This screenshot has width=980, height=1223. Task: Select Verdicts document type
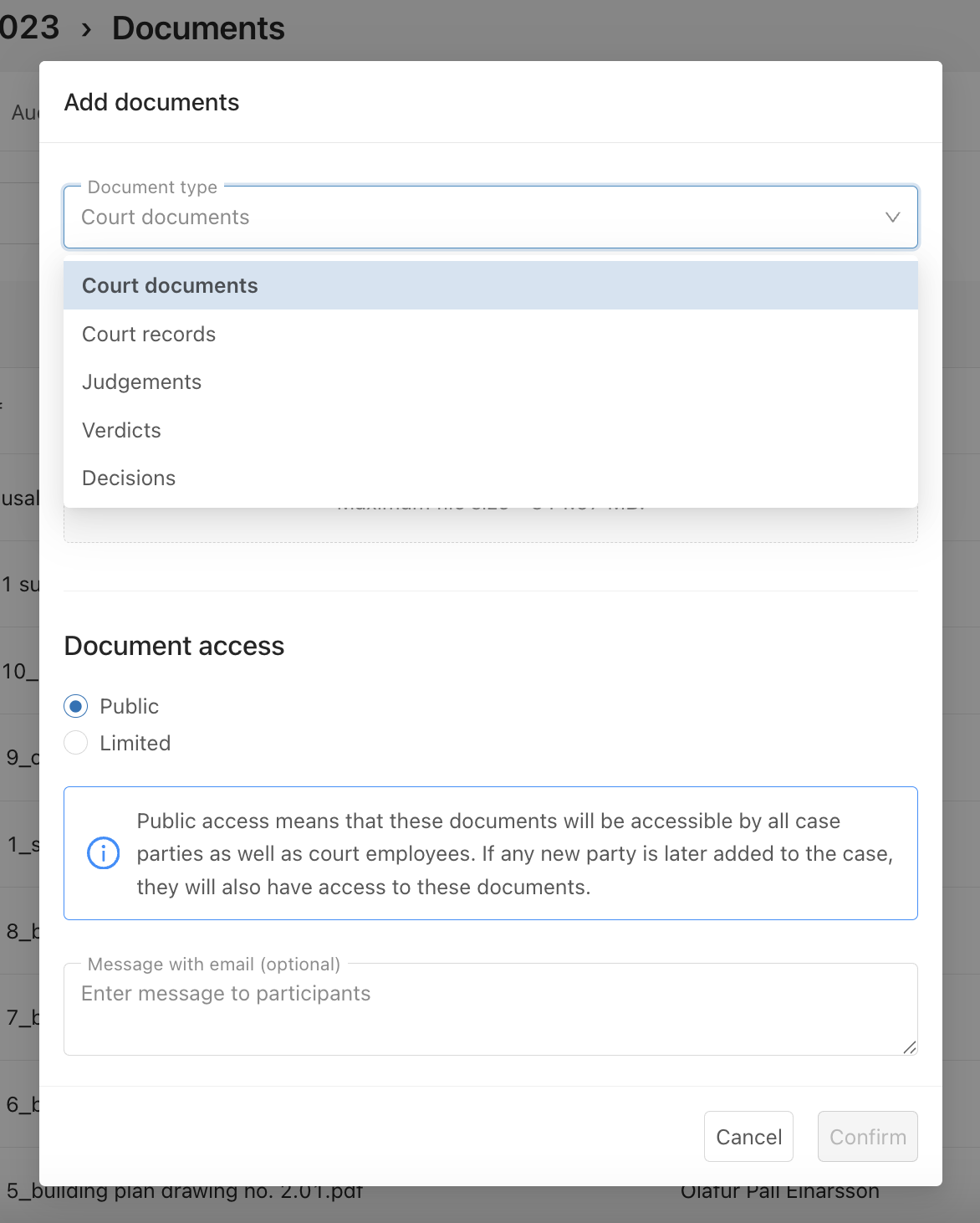pyautogui.click(x=491, y=430)
